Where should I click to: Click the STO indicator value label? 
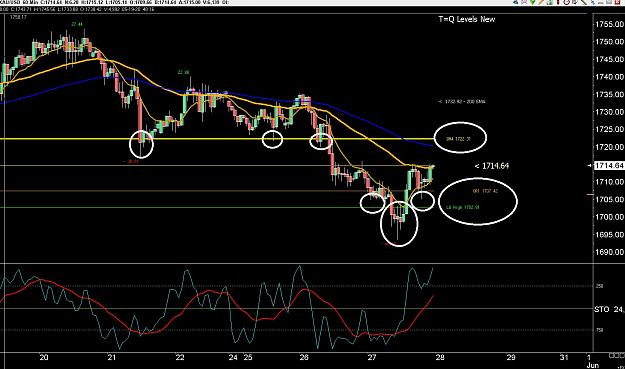609,309
